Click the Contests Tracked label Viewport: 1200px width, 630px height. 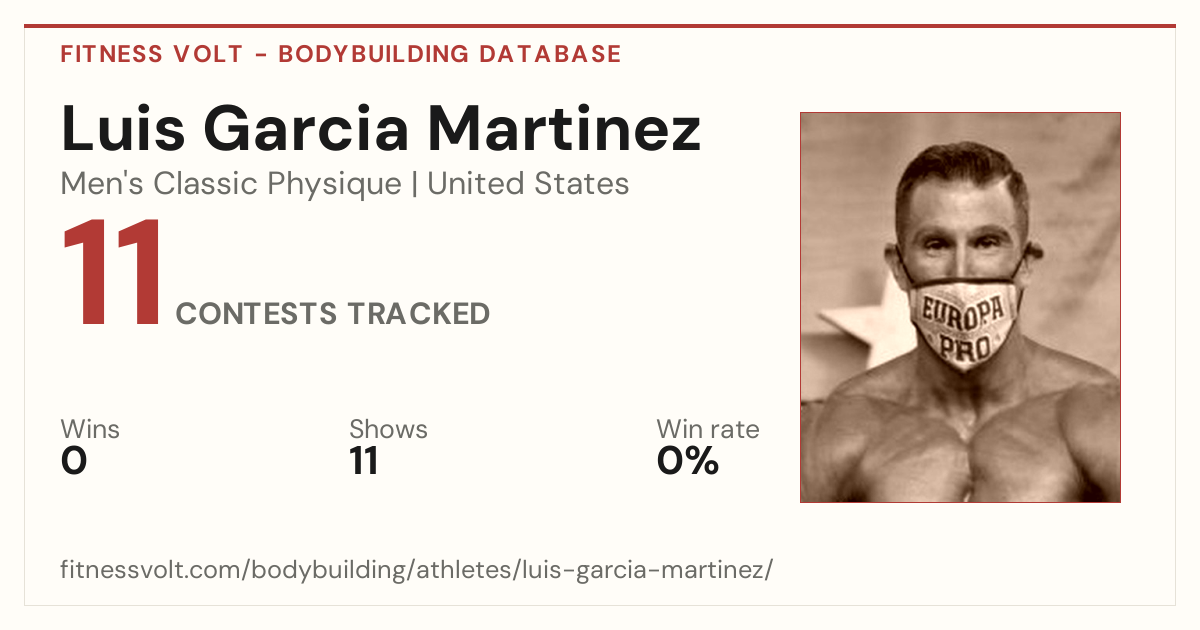tap(333, 314)
